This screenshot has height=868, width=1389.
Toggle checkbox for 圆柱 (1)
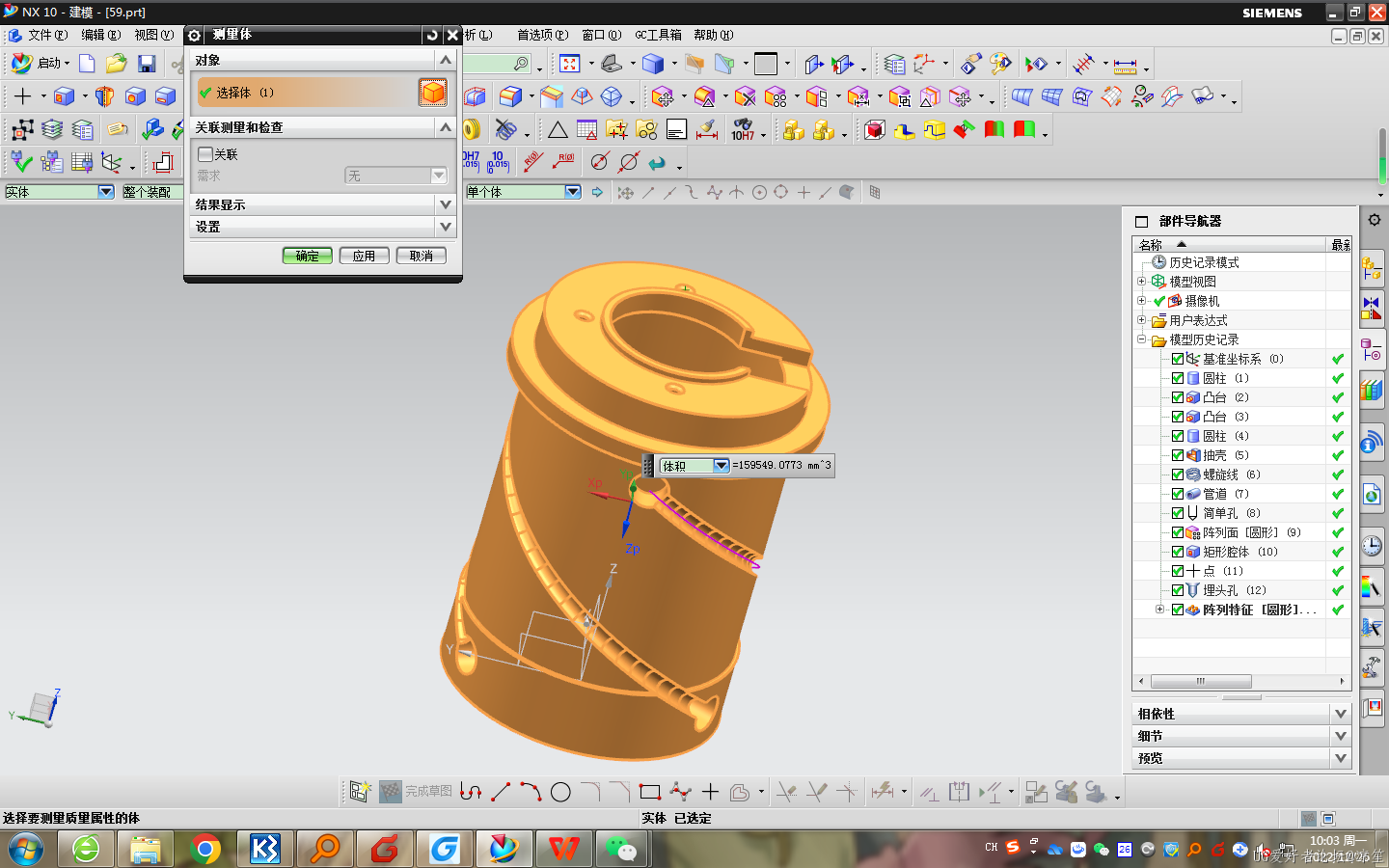[1178, 378]
